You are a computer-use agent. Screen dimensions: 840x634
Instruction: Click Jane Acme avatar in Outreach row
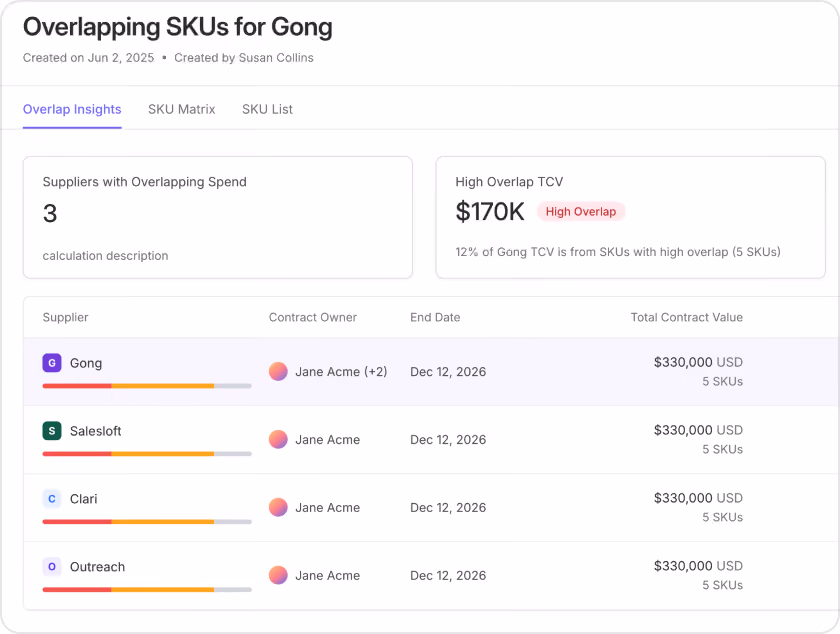(278, 575)
